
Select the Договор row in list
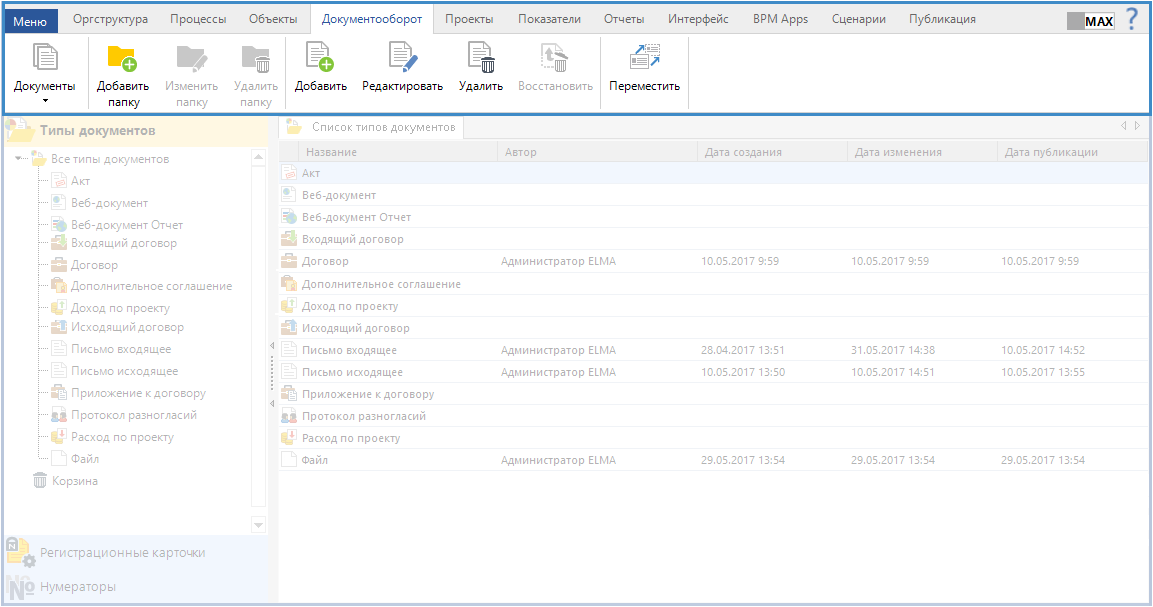click(326, 262)
